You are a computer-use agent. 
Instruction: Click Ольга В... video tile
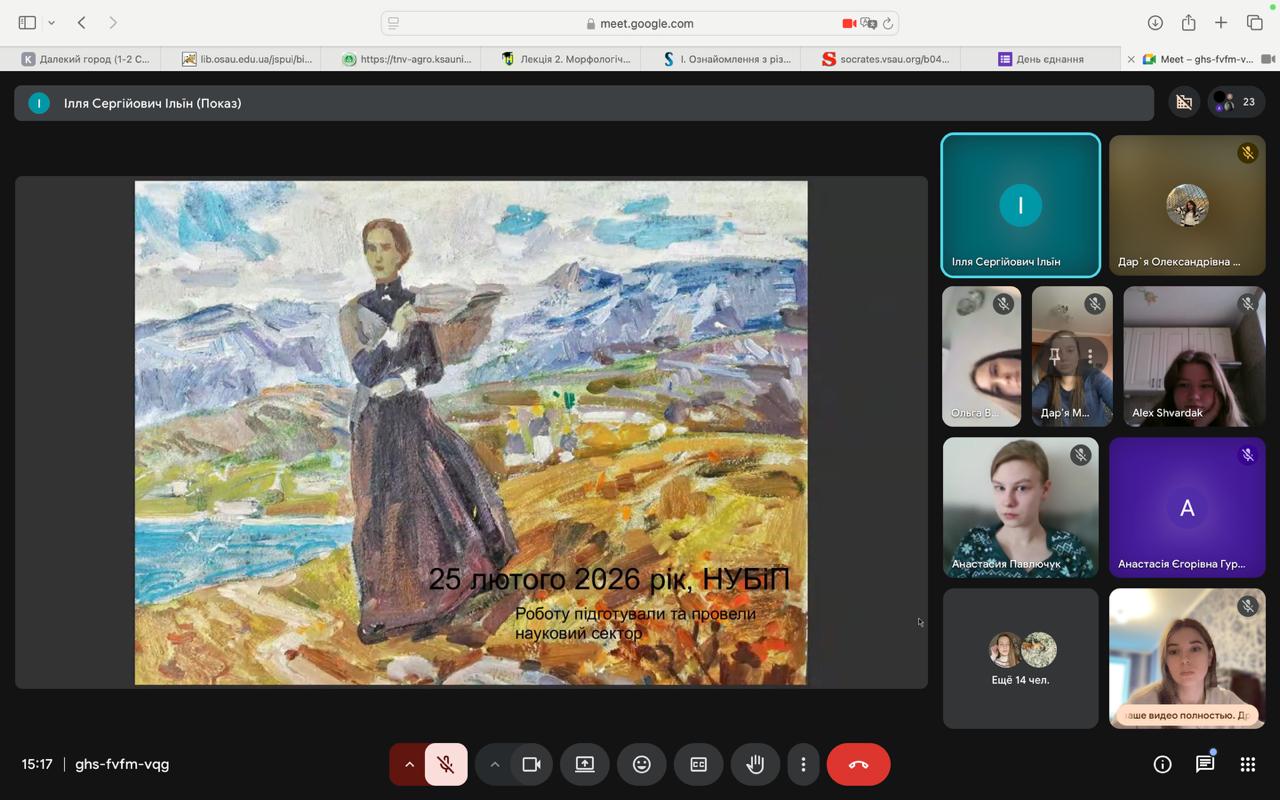coord(981,357)
